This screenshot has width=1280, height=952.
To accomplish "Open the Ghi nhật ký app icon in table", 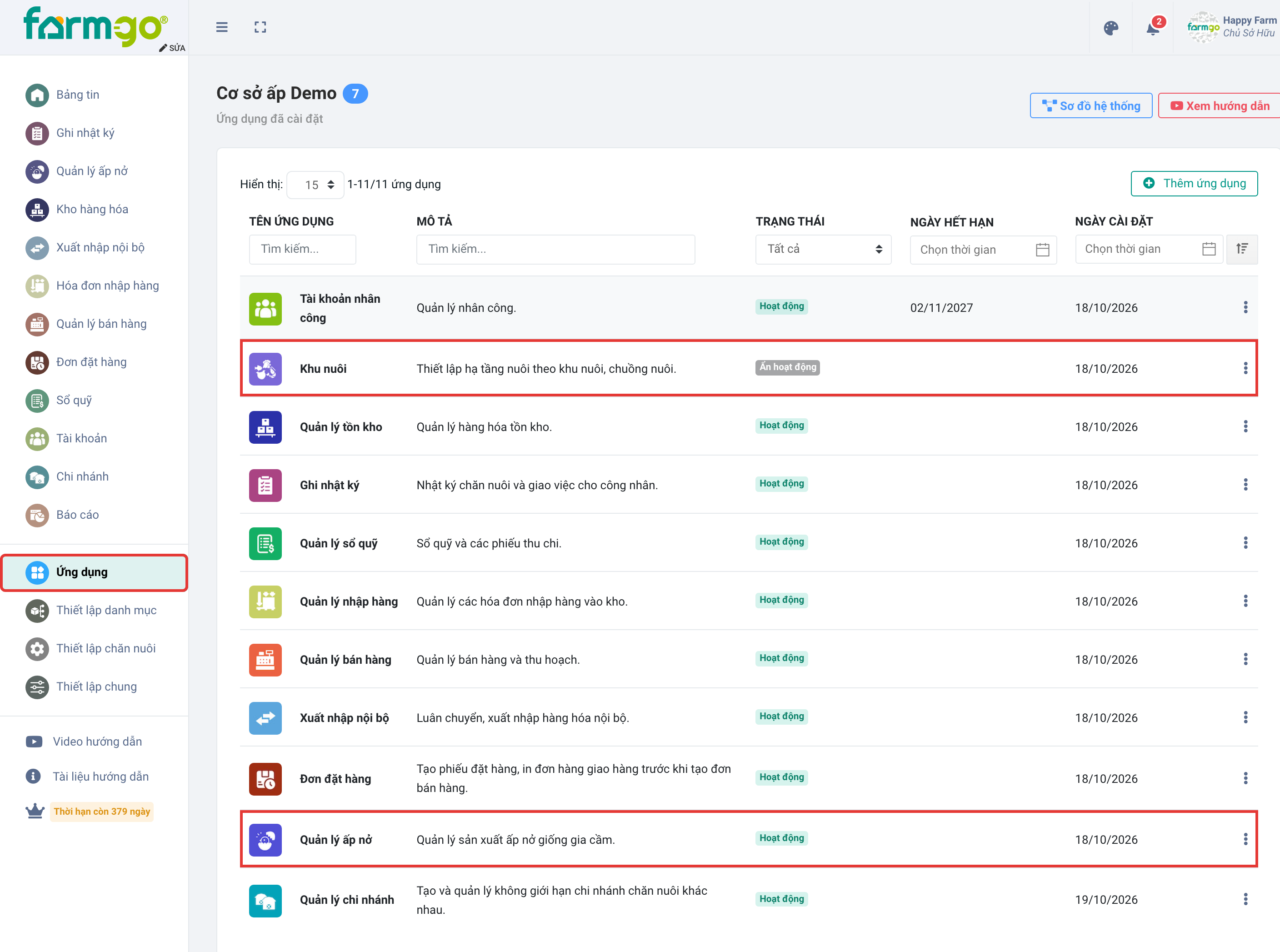I will point(265,485).
